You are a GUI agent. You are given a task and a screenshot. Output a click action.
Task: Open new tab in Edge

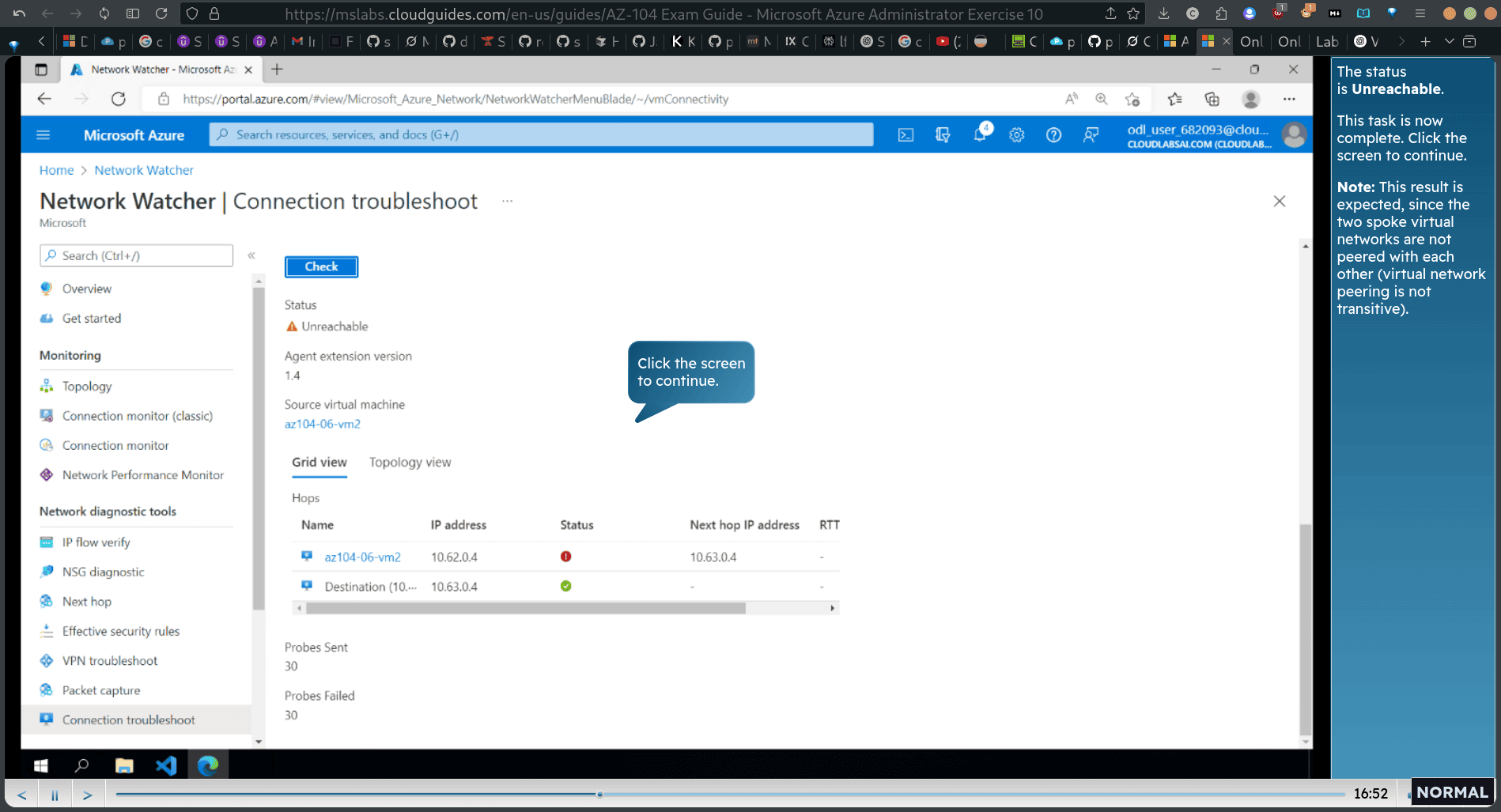coord(277,70)
